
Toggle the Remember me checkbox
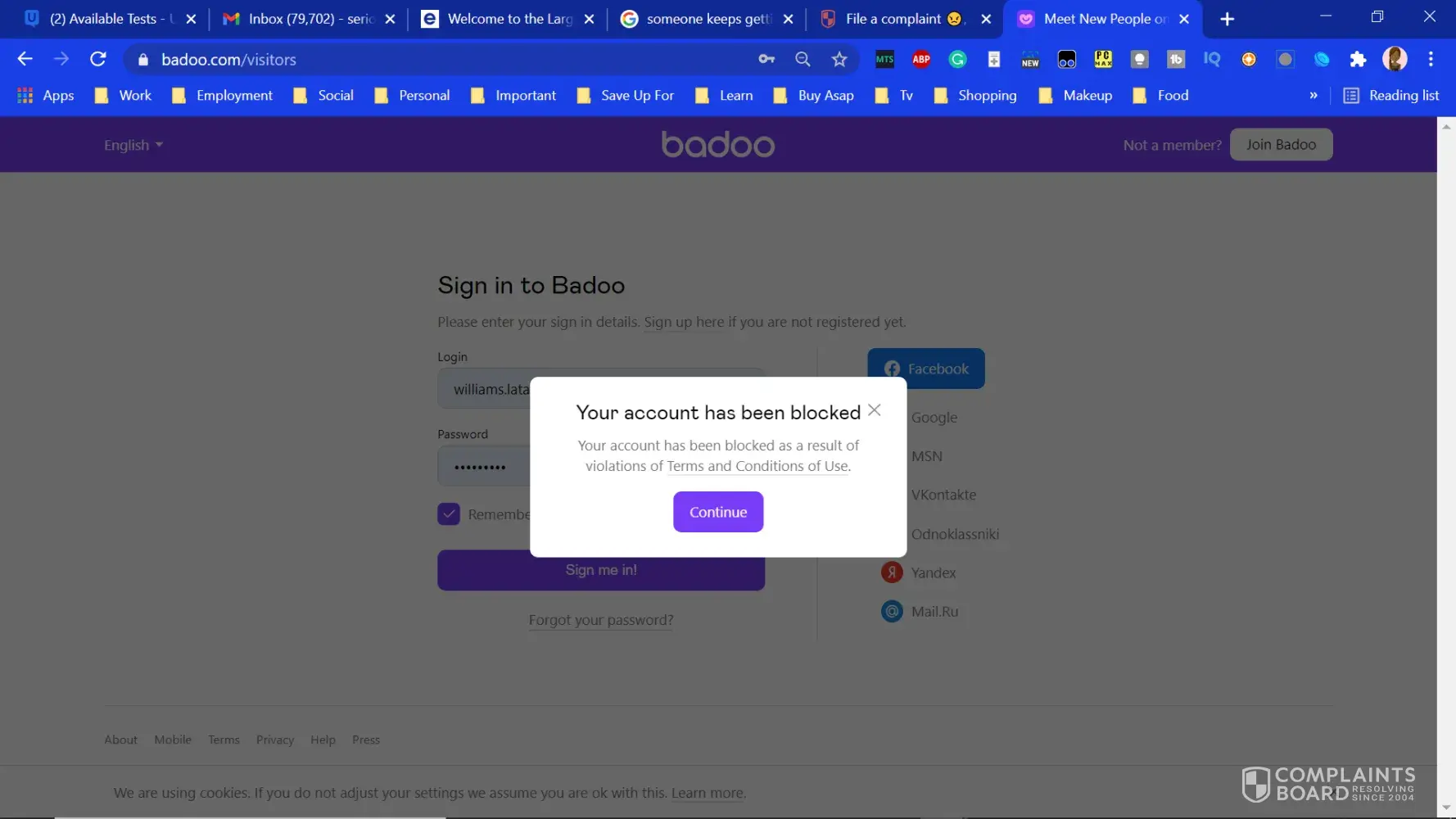point(449,514)
